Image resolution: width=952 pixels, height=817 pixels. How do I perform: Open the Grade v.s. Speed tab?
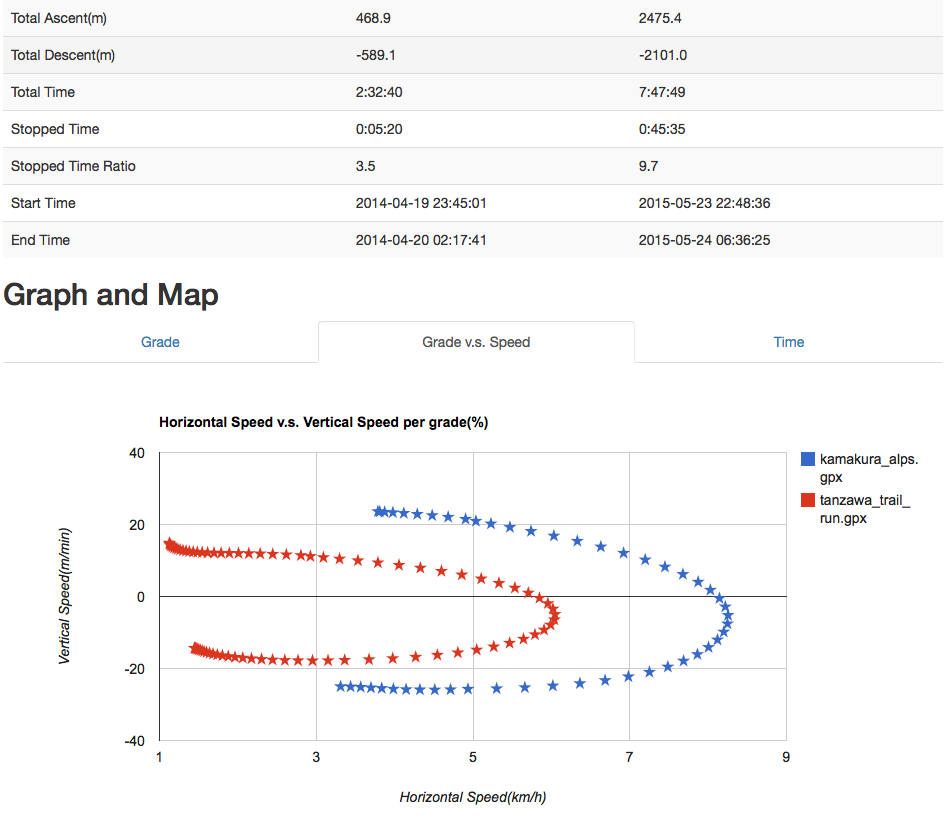[x=476, y=342]
